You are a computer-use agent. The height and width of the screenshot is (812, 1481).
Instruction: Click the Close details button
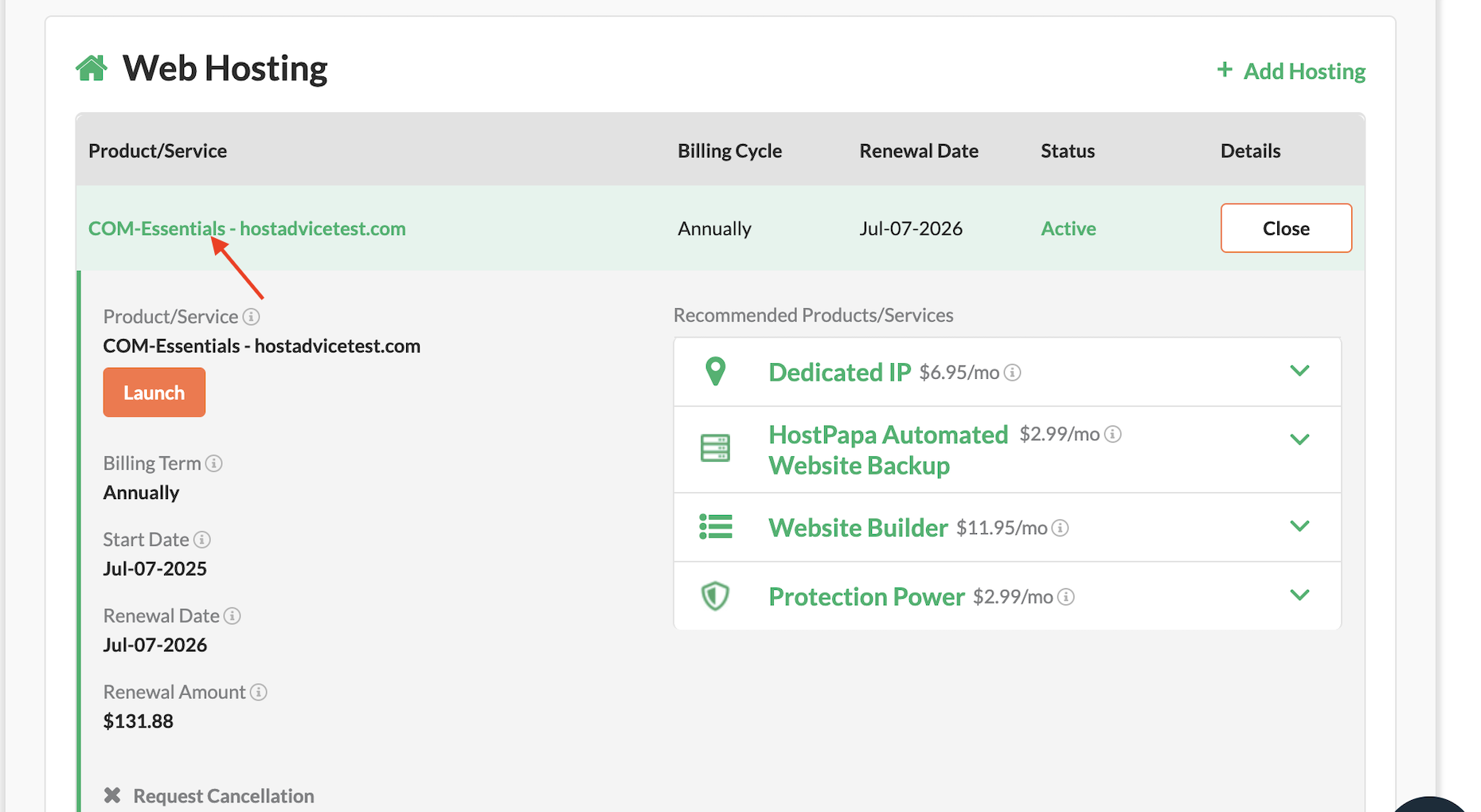click(x=1286, y=228)
